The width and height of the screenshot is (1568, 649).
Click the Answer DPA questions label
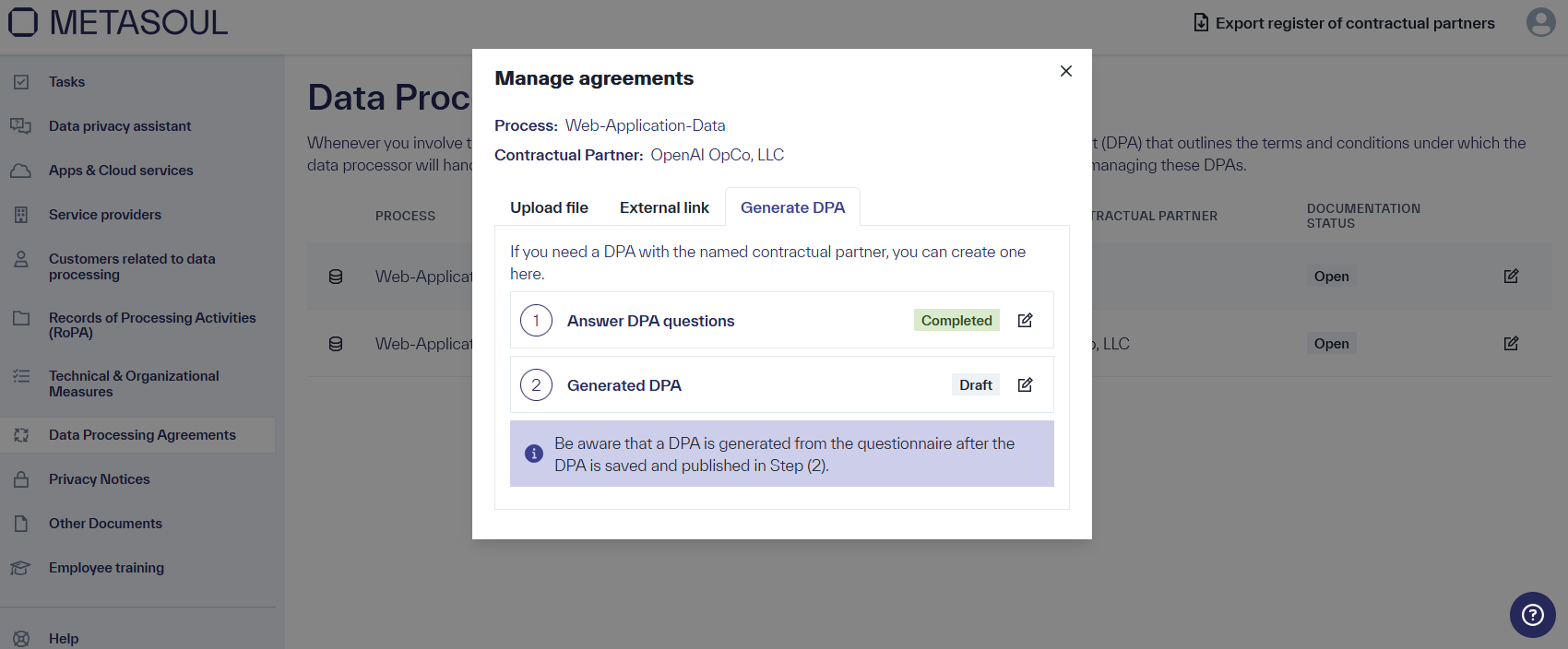pyautogui.click(x=650, y=321)
